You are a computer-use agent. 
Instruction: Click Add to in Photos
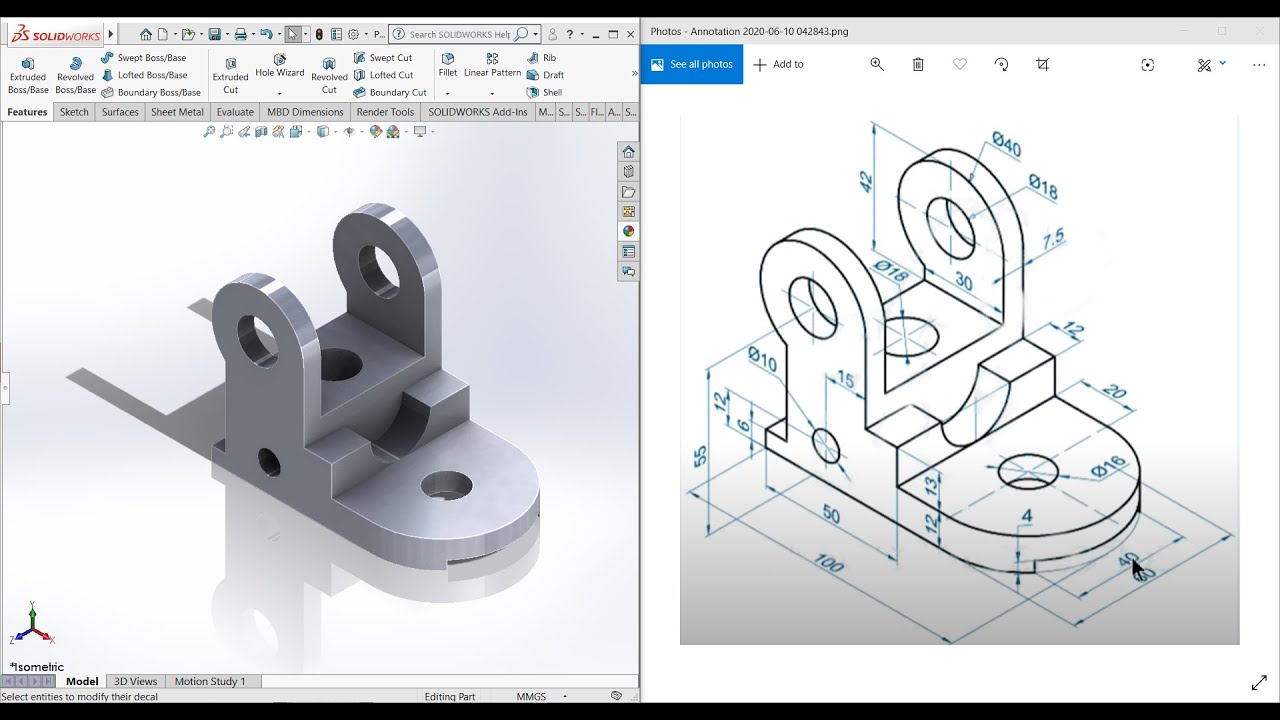tap(778, 64)
